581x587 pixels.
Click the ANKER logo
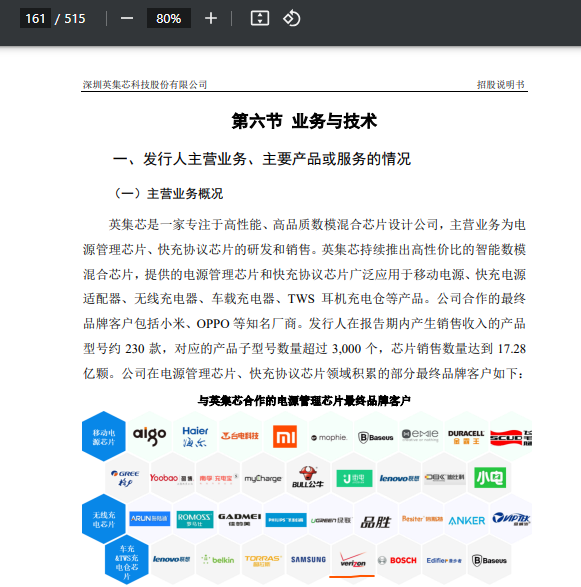coord(466,520)
